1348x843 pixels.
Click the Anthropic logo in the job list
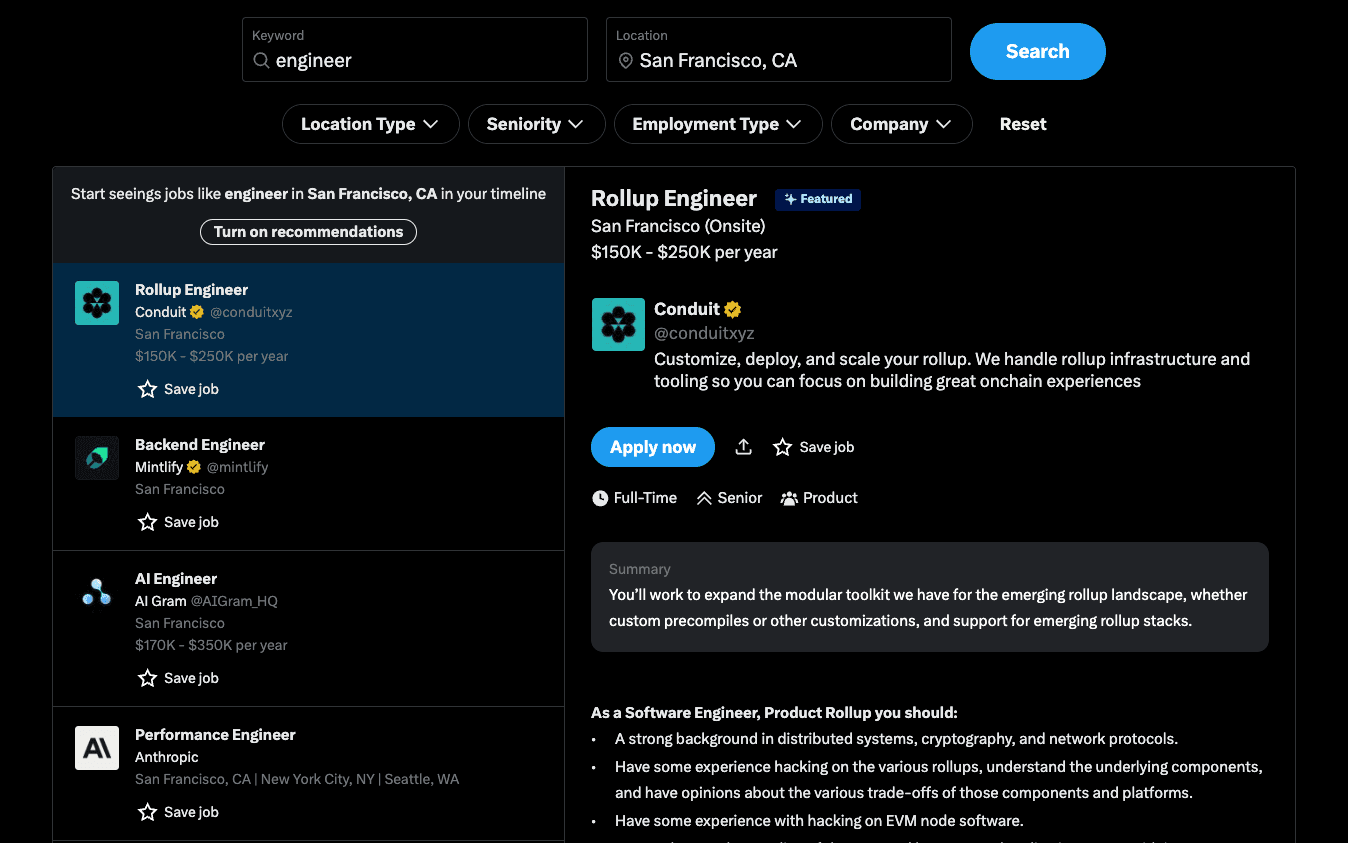(x=97, y=748)
